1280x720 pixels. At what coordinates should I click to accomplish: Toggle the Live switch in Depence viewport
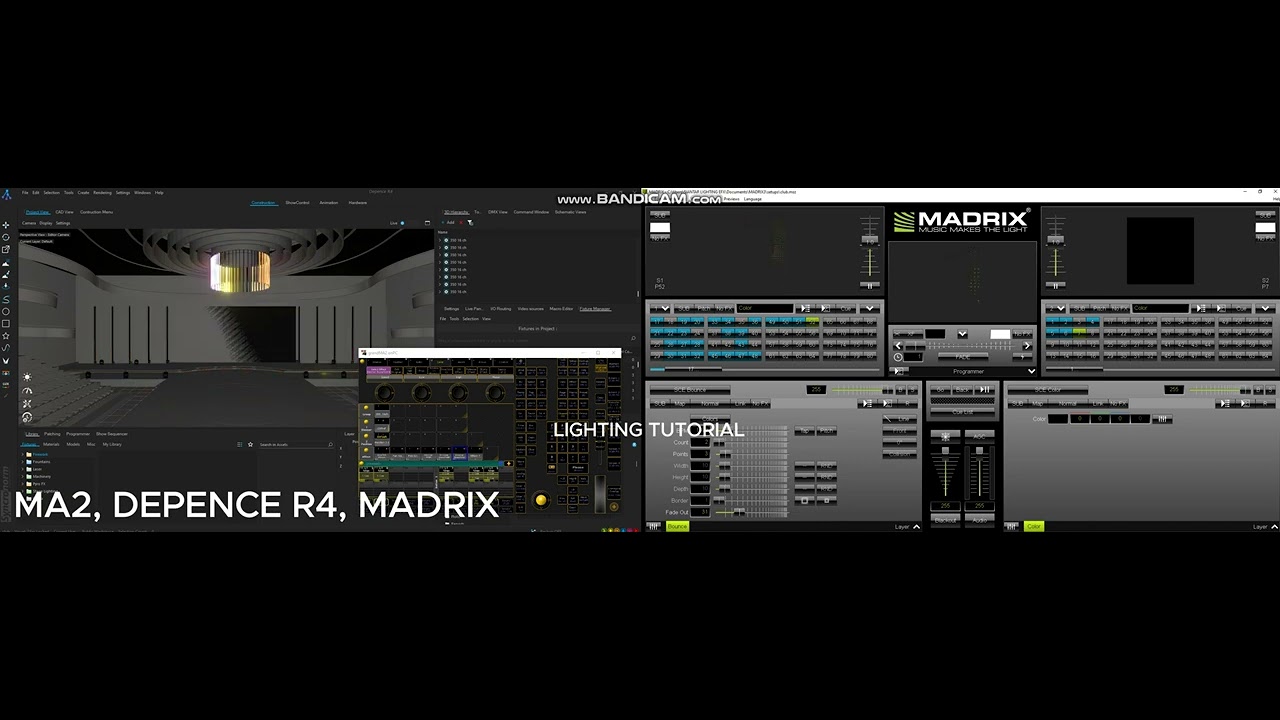402,223
